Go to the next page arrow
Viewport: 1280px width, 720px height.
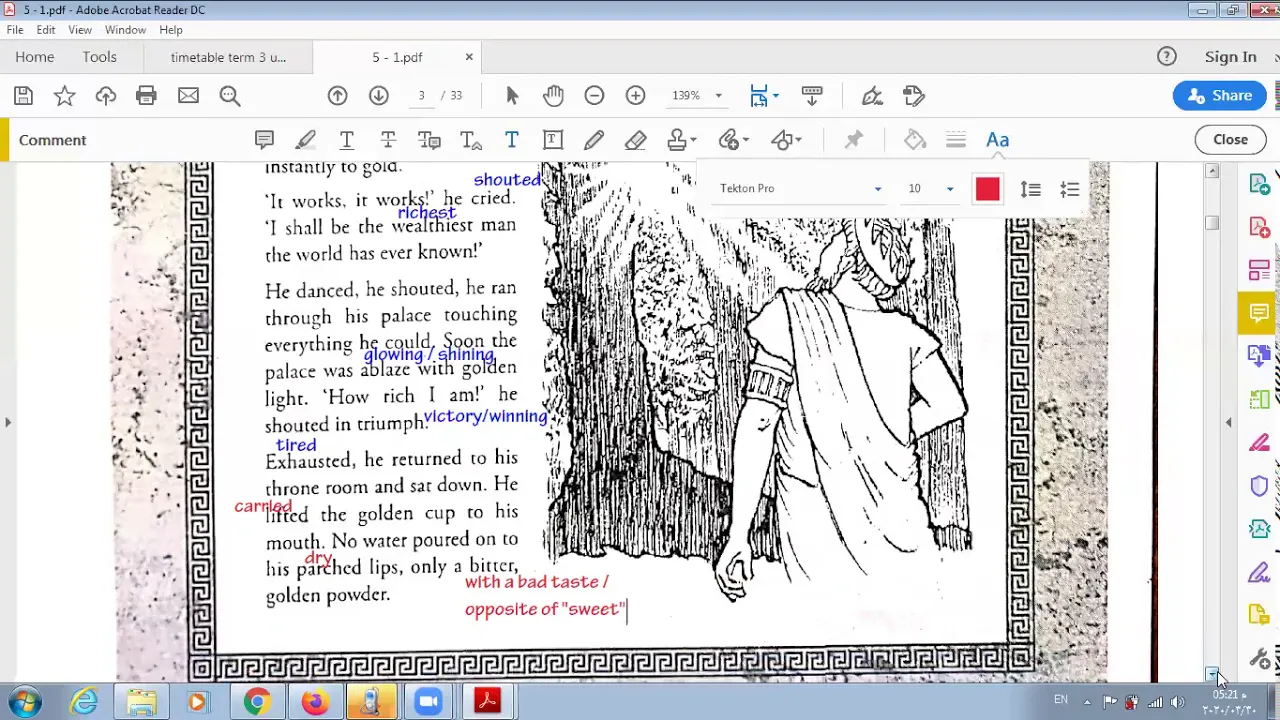click(x=378, y=96)
